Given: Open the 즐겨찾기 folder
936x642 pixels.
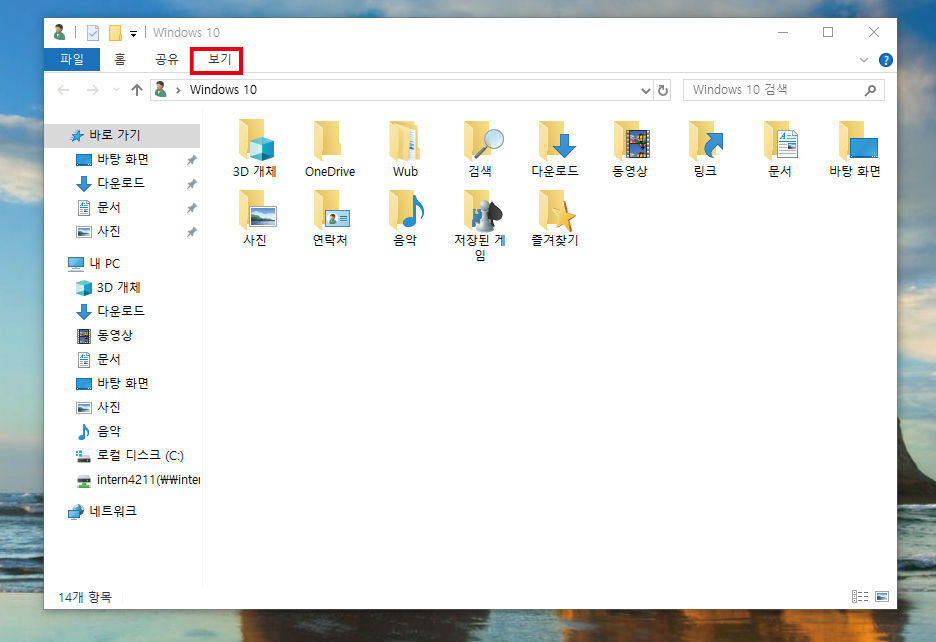Looking at the screenshot, I should (555, 217).
